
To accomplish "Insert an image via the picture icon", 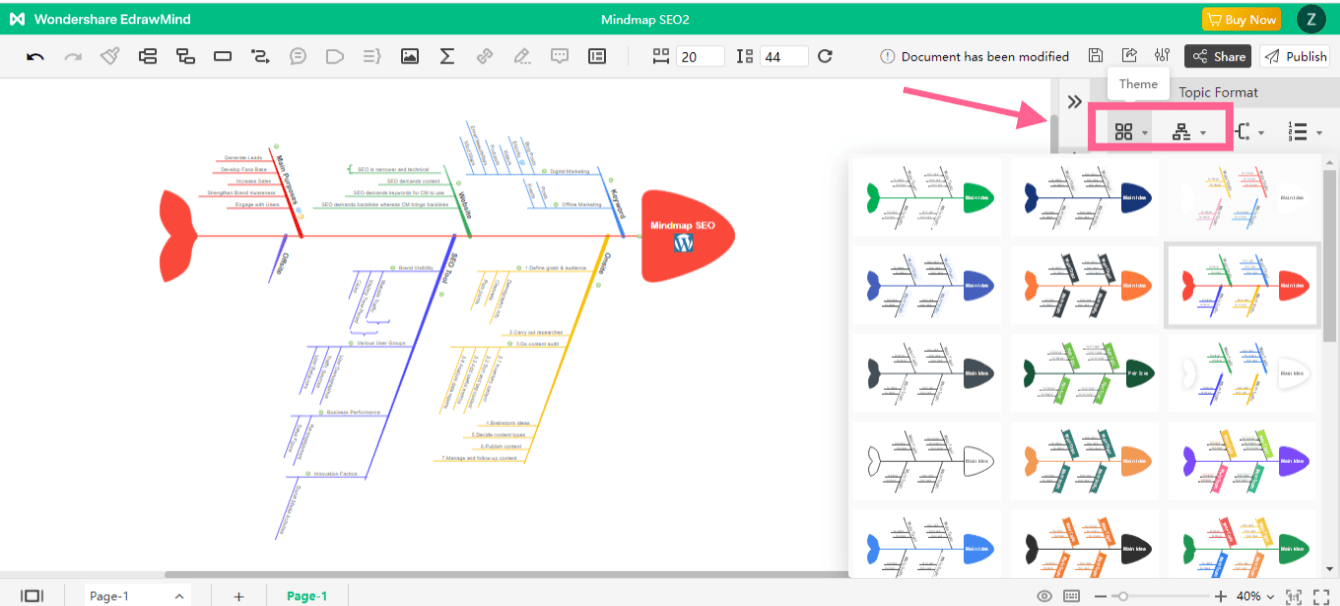I will pos(410,57).
